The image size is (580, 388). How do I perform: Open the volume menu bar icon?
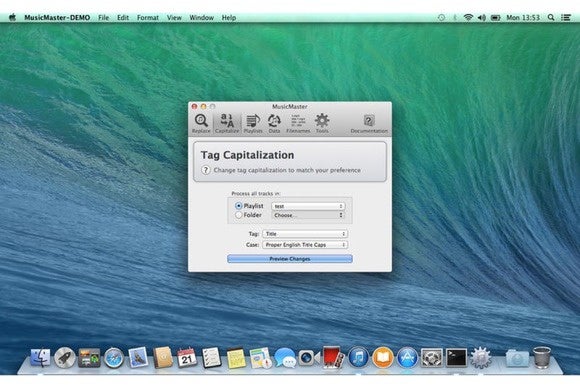coord(482,17)
